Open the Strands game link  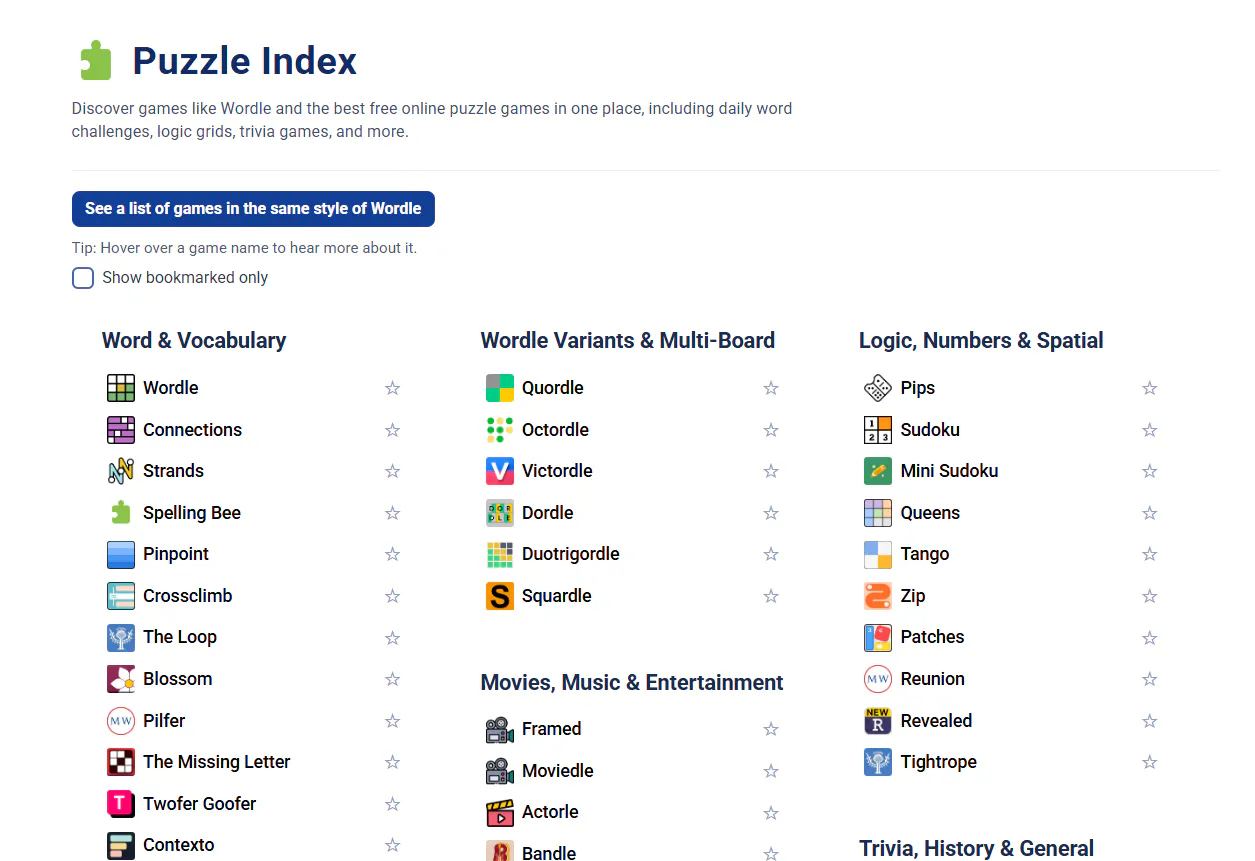point(173,471)
